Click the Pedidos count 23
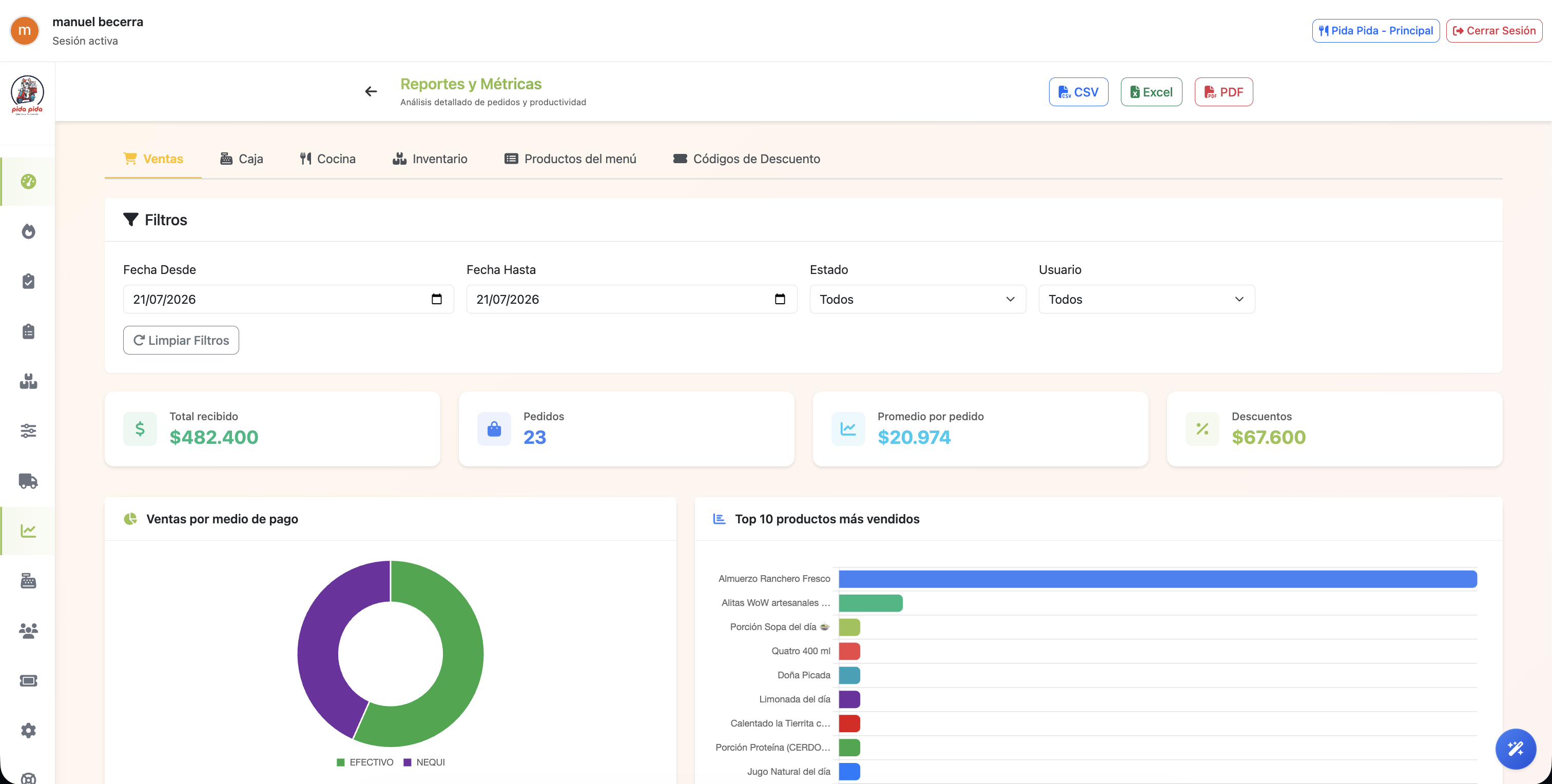The image size is (1552, 784). 534,437
